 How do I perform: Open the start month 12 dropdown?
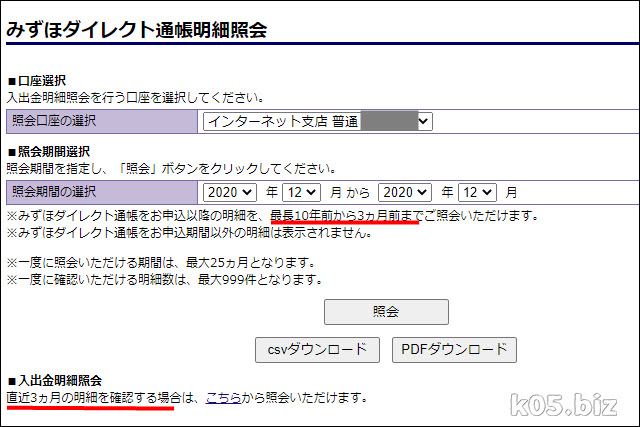pyautogui.click(x=302, y=192)
